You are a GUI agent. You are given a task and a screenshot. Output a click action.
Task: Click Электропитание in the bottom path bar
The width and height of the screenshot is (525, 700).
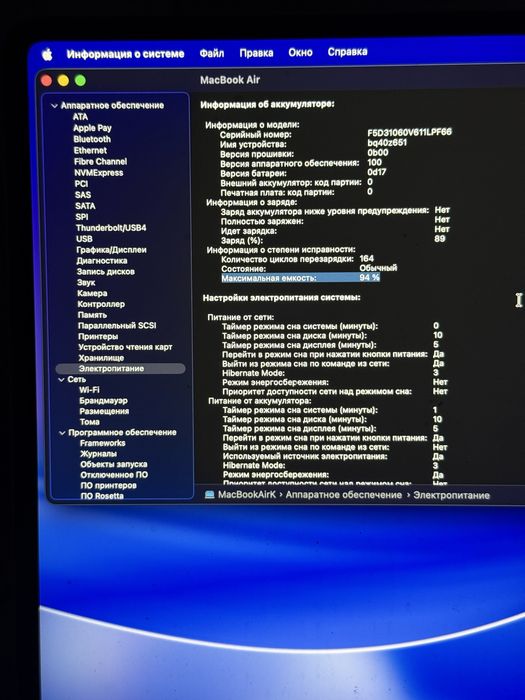tap(451, 495)
